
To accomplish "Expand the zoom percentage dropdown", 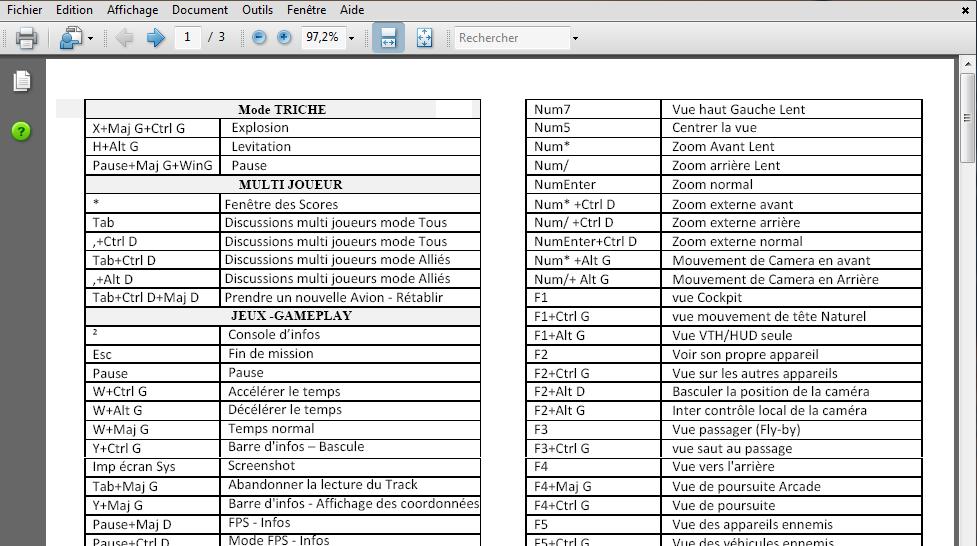I will (351, 39).
